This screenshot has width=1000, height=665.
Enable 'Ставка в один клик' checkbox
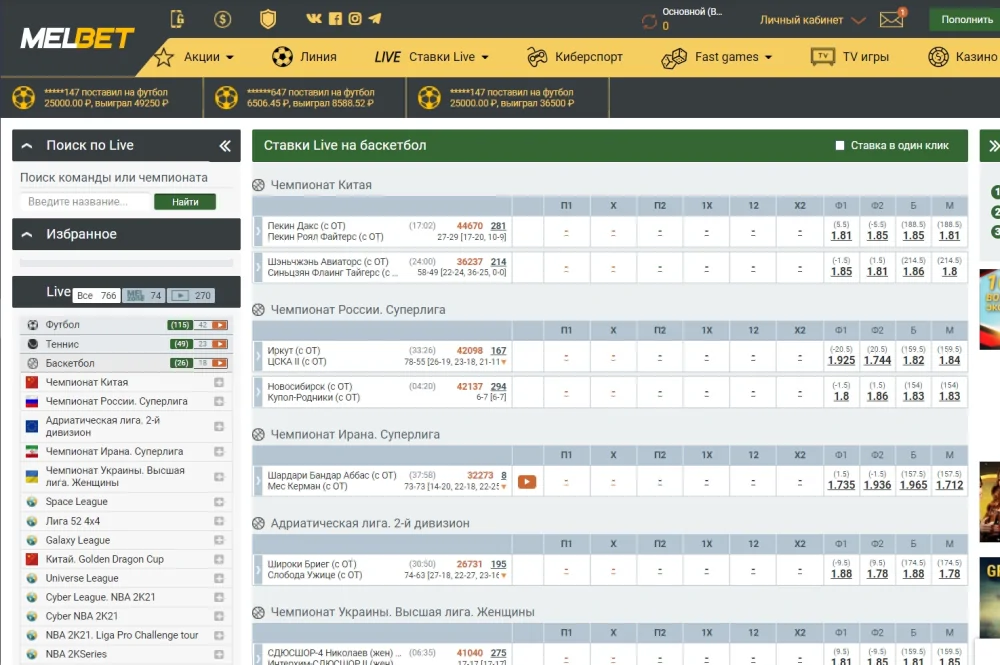pyautogui.click(x=840, y=146)
